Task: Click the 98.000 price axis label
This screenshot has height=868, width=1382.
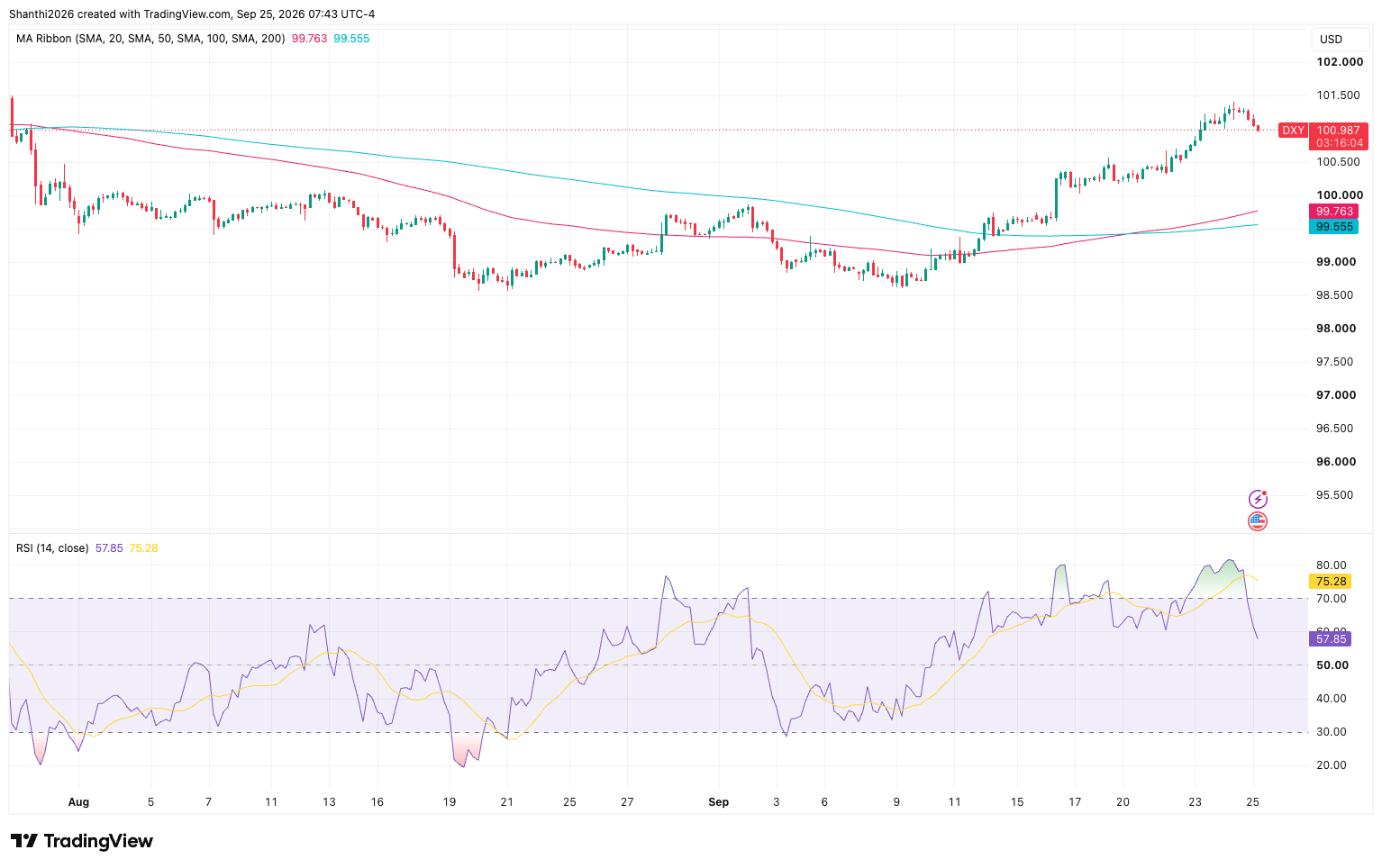Action: [1336, 329]
